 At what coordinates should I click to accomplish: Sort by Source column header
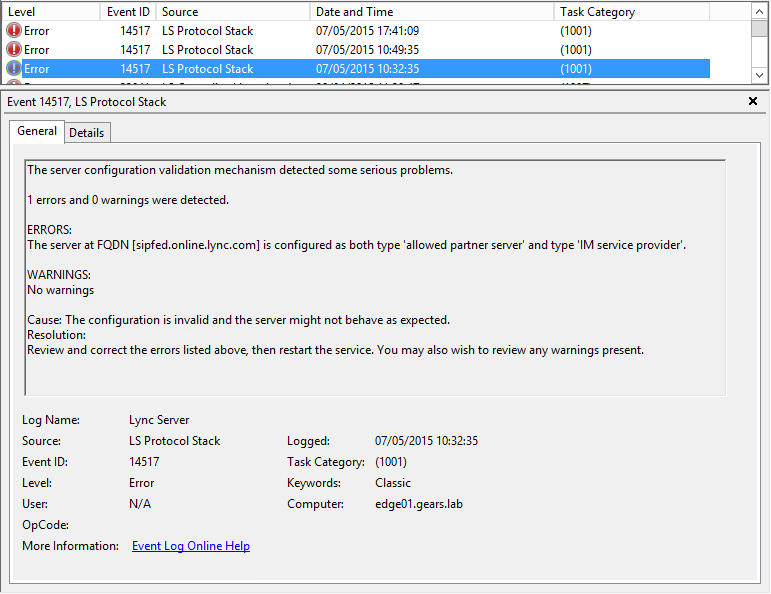click(x=233, y=12)
